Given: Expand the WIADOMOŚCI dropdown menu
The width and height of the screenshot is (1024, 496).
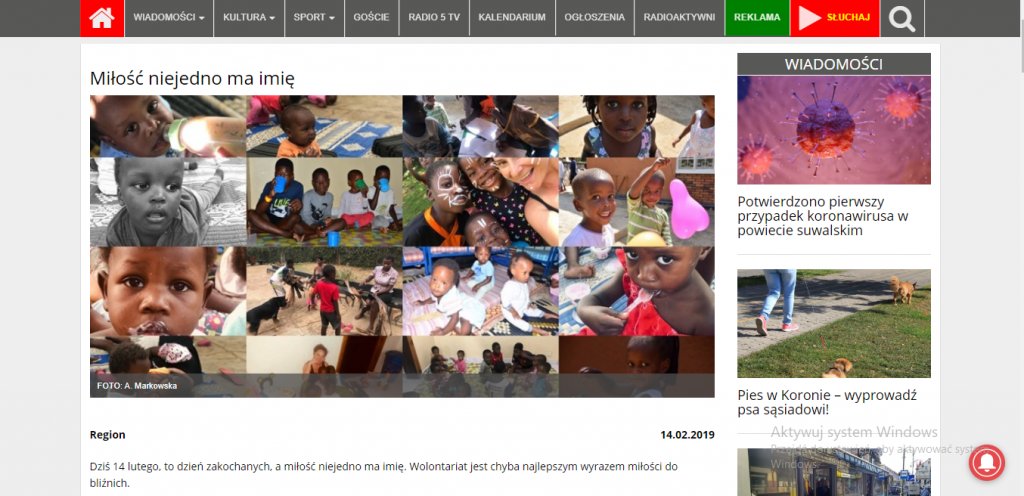Looking at the screenshot, I should (168, 18).
